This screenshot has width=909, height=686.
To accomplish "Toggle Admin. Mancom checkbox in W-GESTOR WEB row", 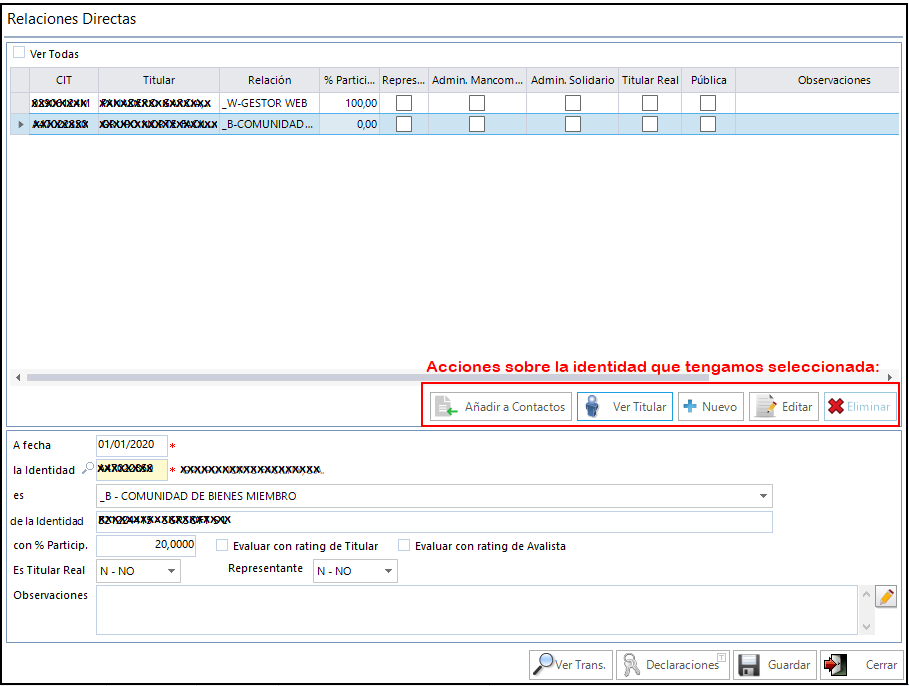I will click(x=477, y=103).
